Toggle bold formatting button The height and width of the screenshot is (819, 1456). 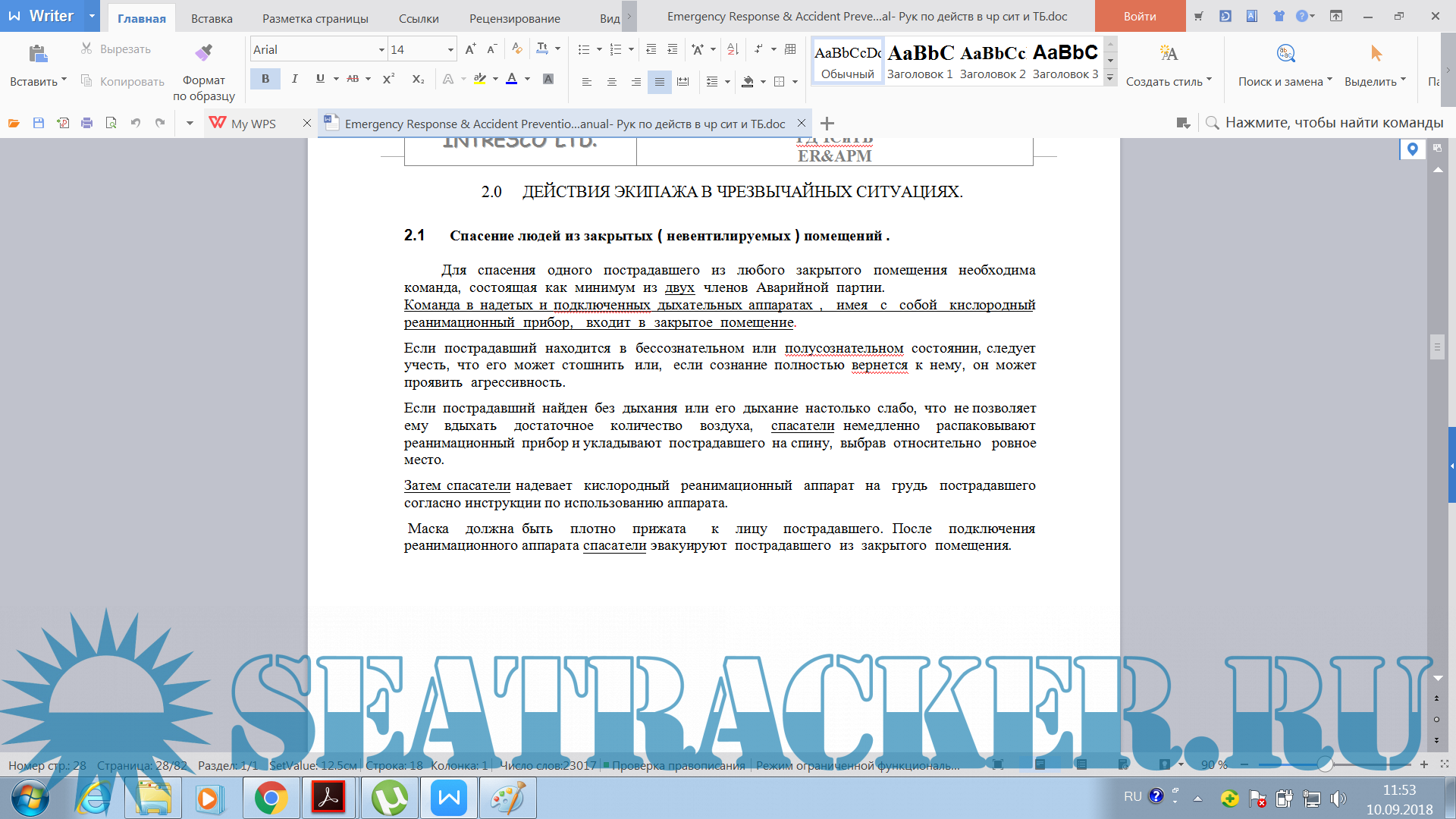pyautogui.click(x=265, y=79)
